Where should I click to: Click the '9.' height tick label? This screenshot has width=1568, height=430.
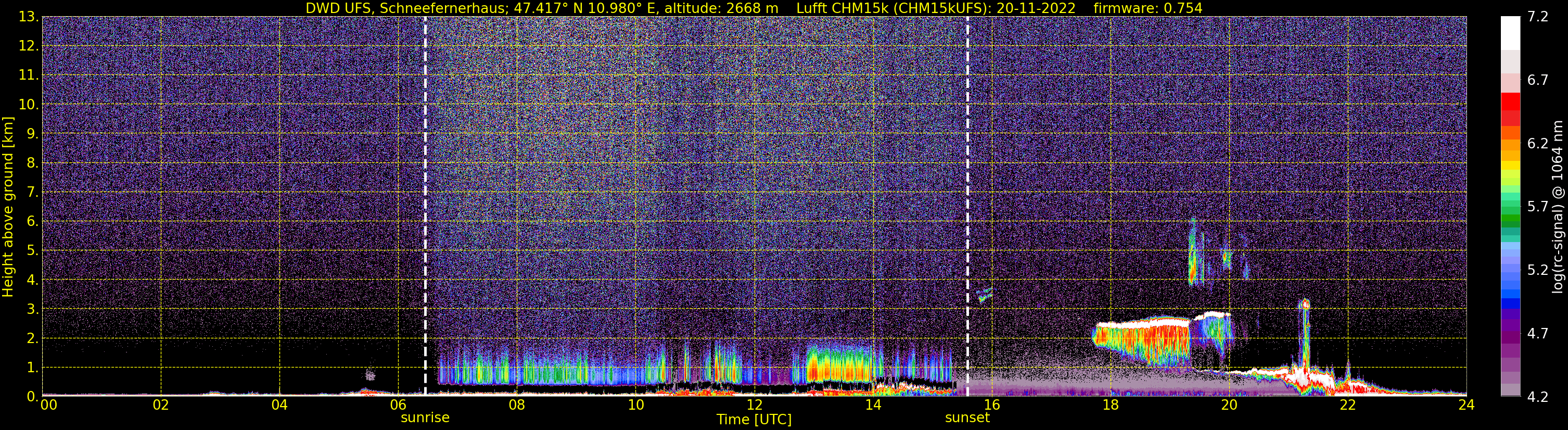[x=32, y=134]
